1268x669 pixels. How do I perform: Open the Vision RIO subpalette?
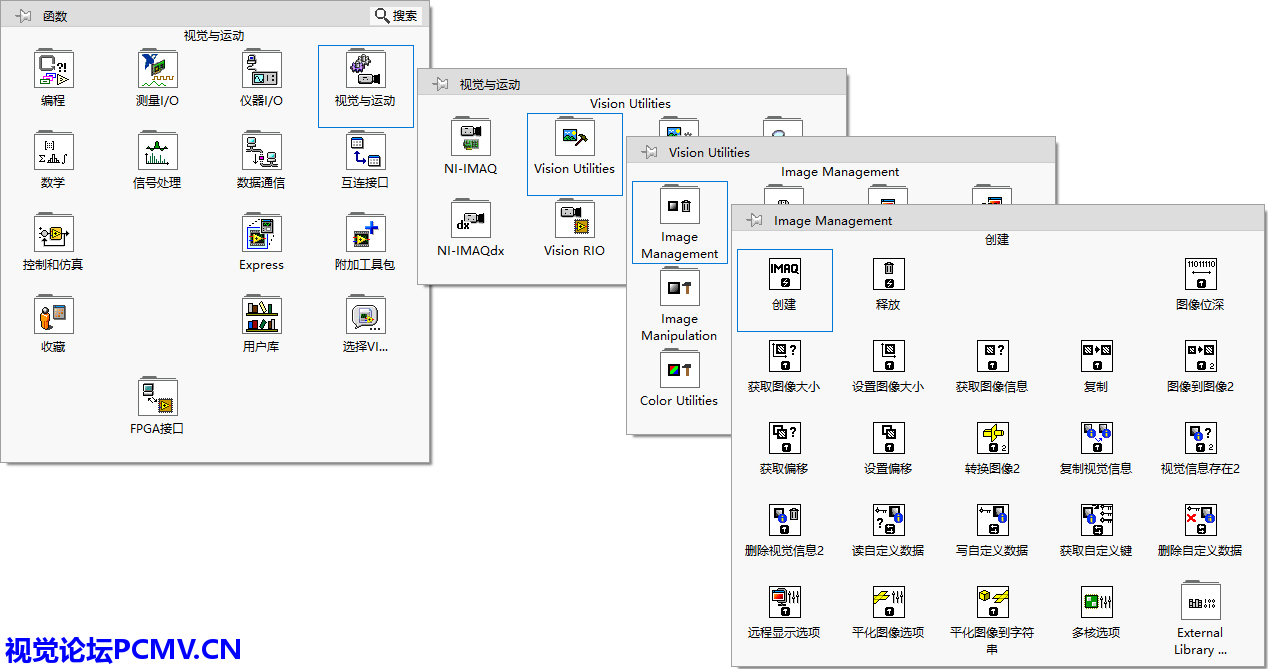(574, 219)
